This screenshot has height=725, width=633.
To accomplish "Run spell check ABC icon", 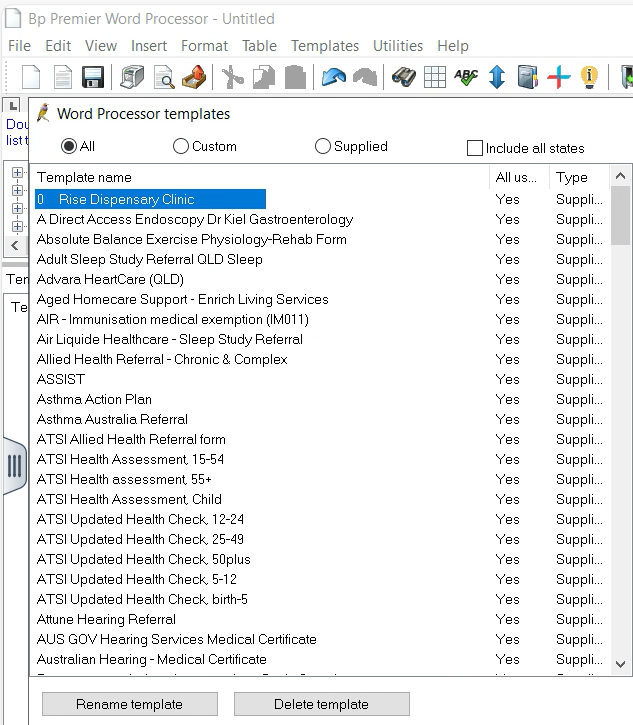I will click(x=466, y=77).
